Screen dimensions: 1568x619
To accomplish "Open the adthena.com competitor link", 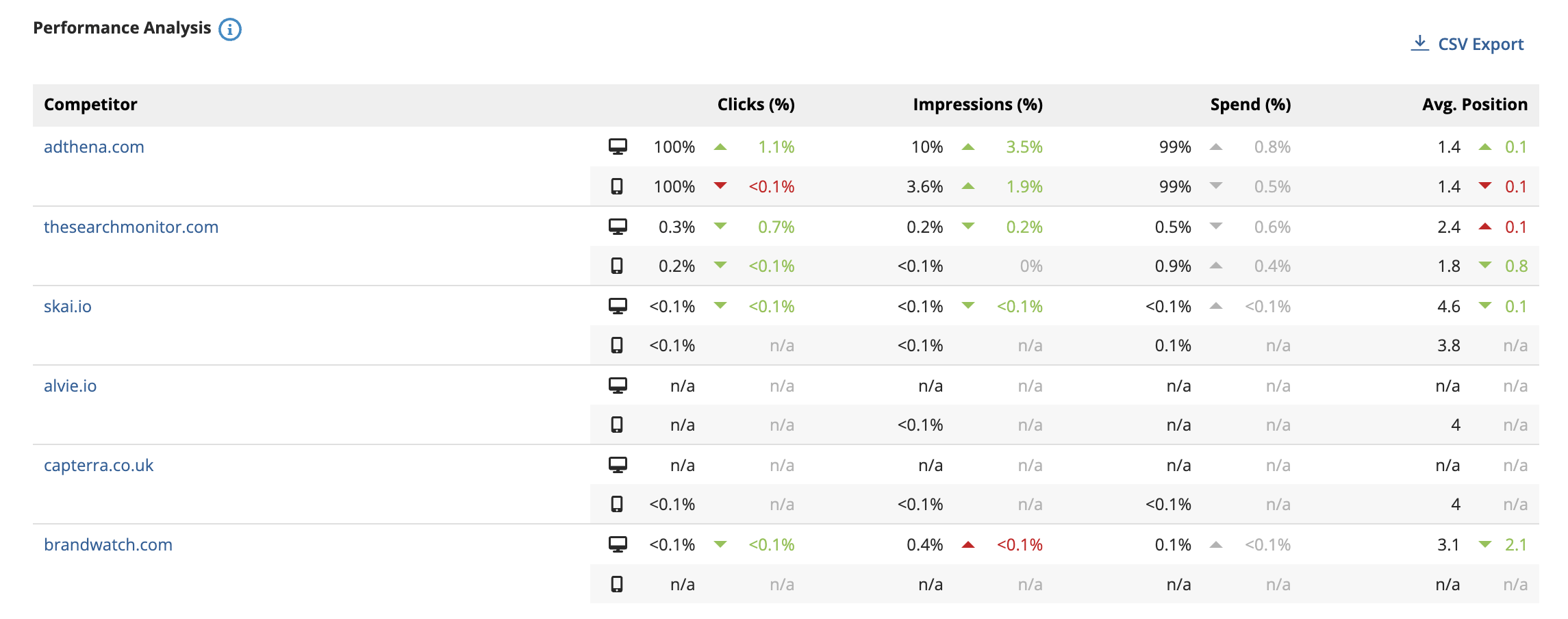I will click(94, 147).
